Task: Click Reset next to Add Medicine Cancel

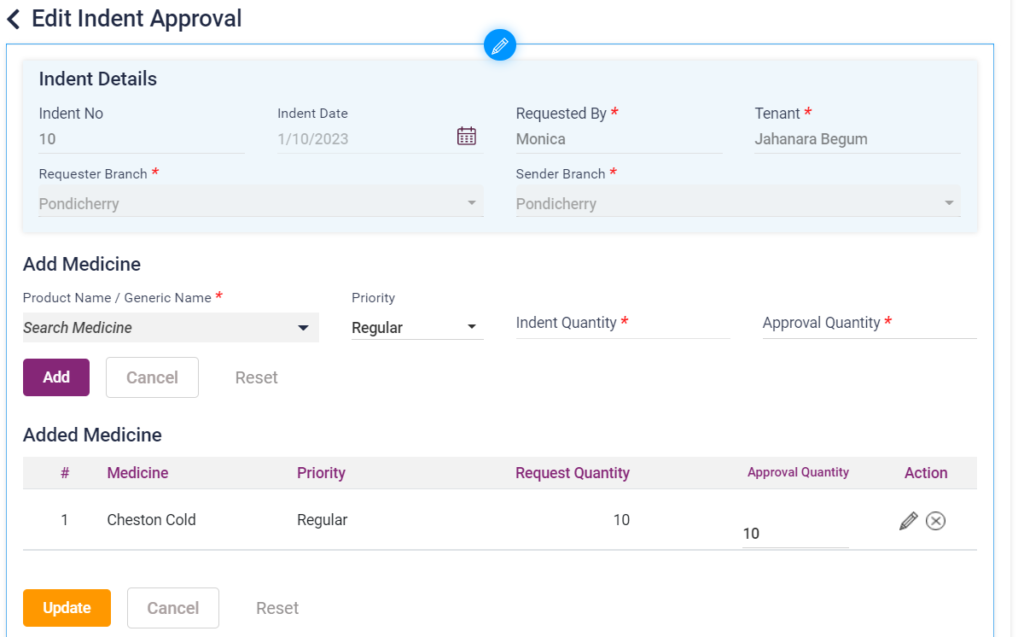Action: click(x=256, y=377)
